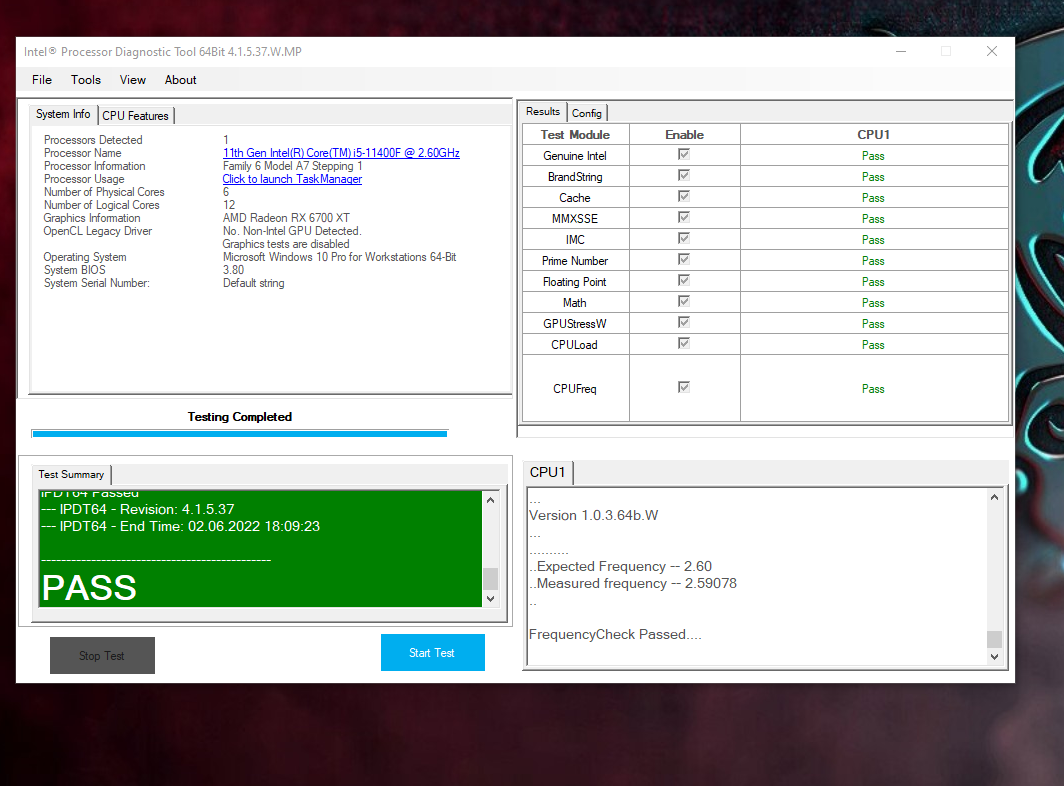Click the Floating Point test module cell
1064x786 pixels.
coord(575,282)
